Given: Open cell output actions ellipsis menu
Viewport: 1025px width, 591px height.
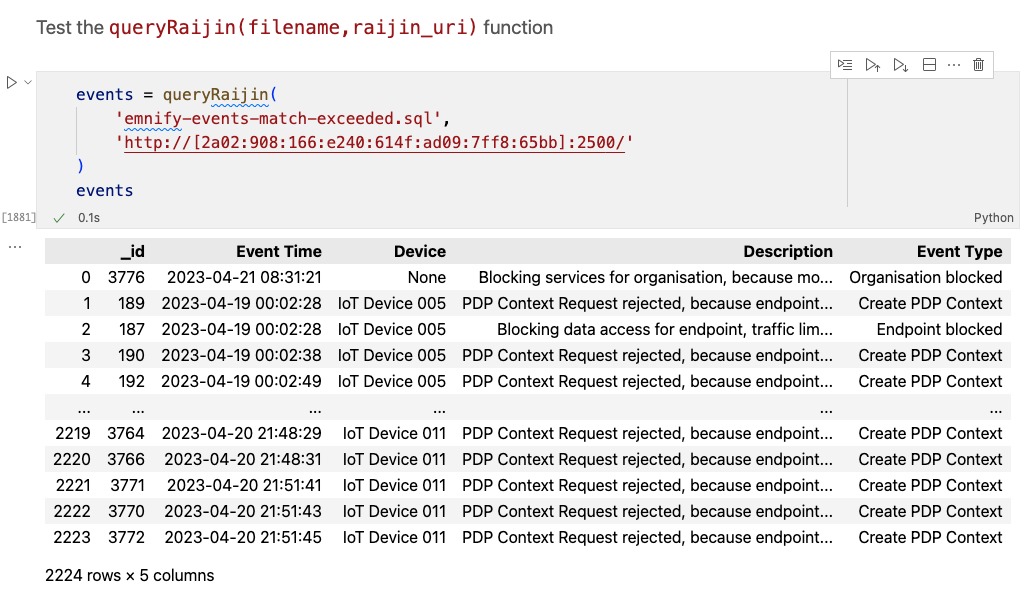Looking at the screenshot, I should pyautogui.click(x=14, y=246).
